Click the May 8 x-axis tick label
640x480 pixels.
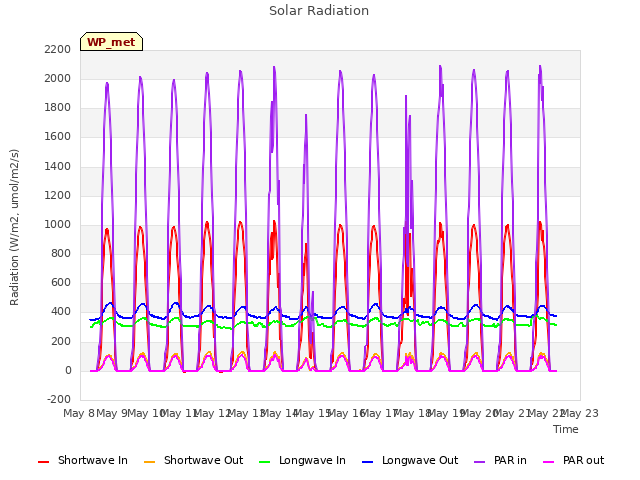pos(79,413)
